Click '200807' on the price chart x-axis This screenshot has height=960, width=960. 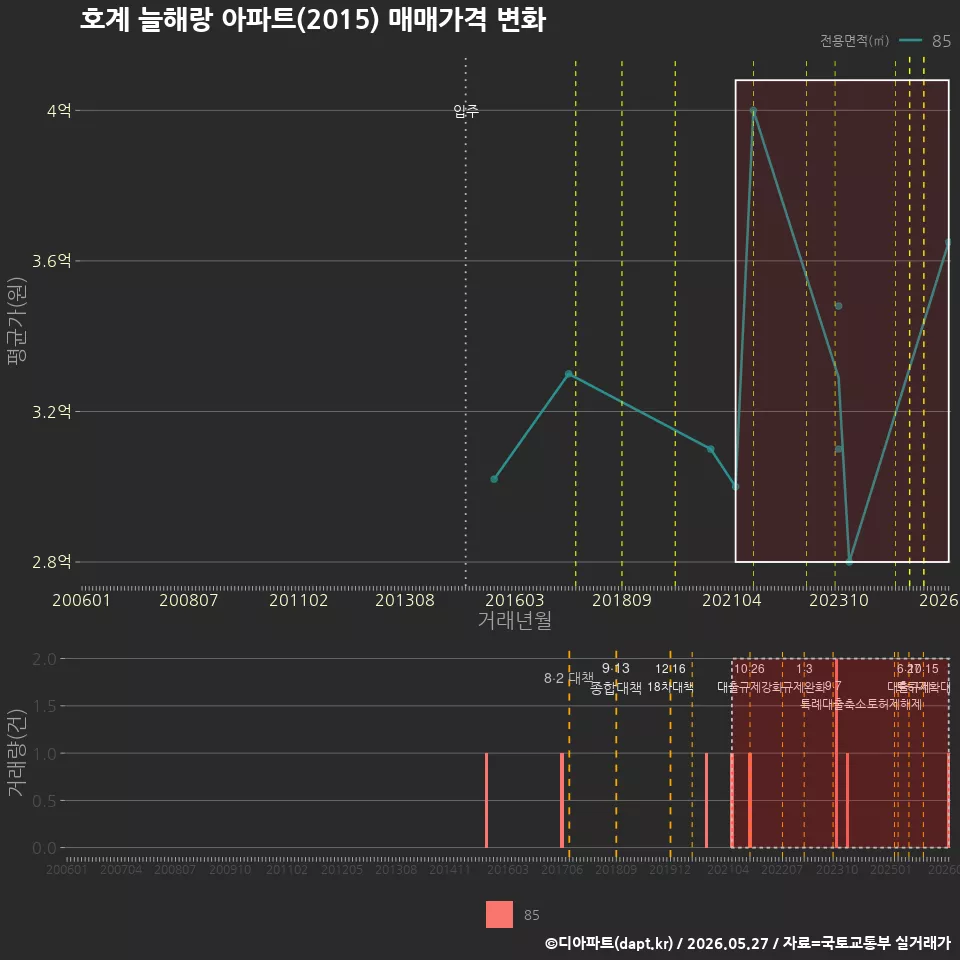coord(189,600)
